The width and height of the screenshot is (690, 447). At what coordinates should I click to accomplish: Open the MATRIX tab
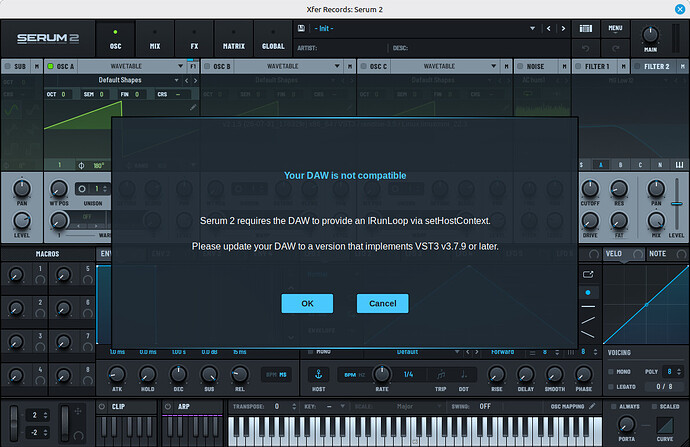pos(234,39)
